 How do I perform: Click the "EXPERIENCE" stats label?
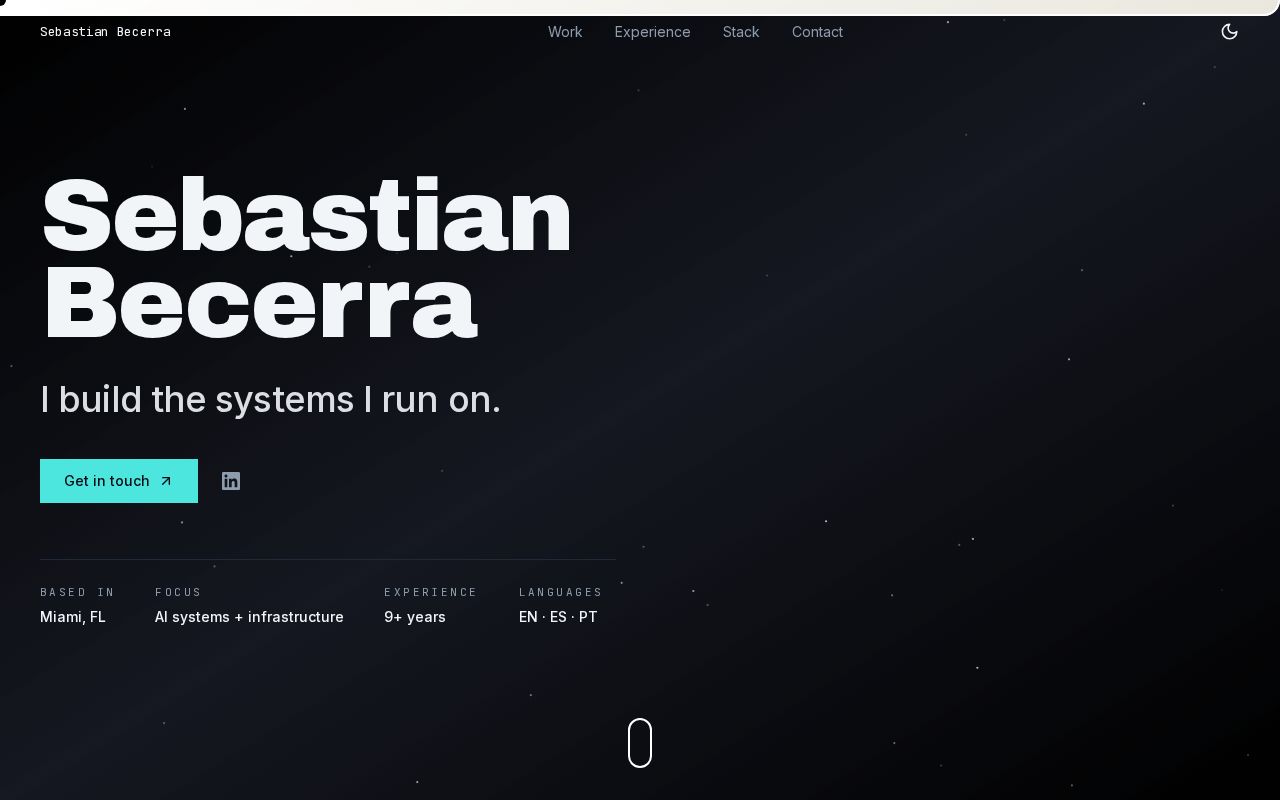pos(431,592)
